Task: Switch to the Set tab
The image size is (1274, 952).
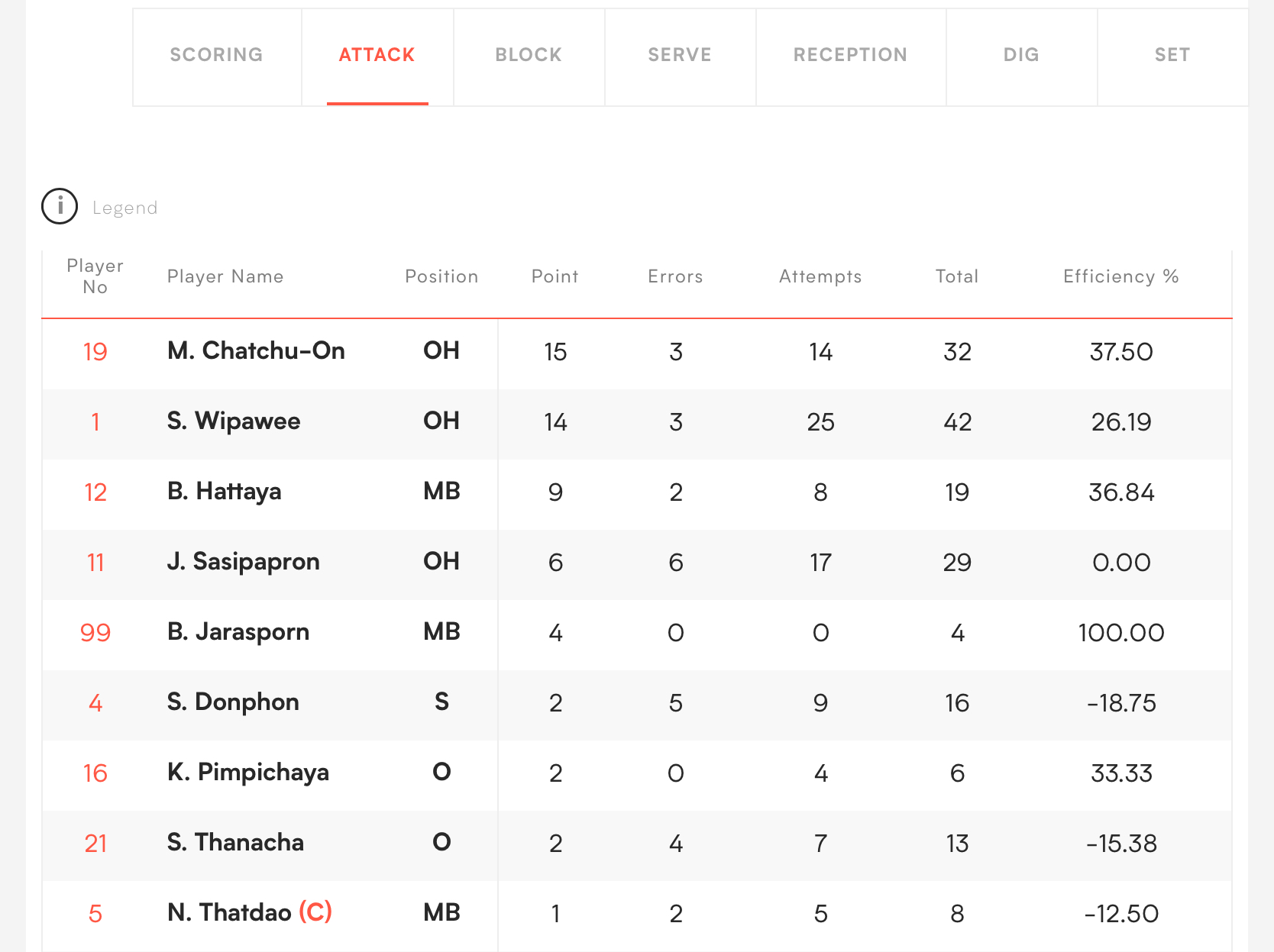Action: pyautogui.click(x=1172, y=55)
